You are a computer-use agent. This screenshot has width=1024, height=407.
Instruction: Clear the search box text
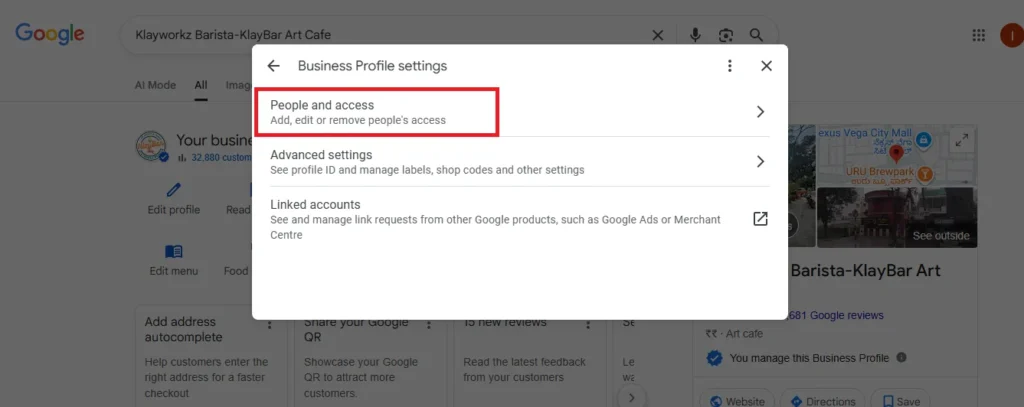tap(657, 35)
